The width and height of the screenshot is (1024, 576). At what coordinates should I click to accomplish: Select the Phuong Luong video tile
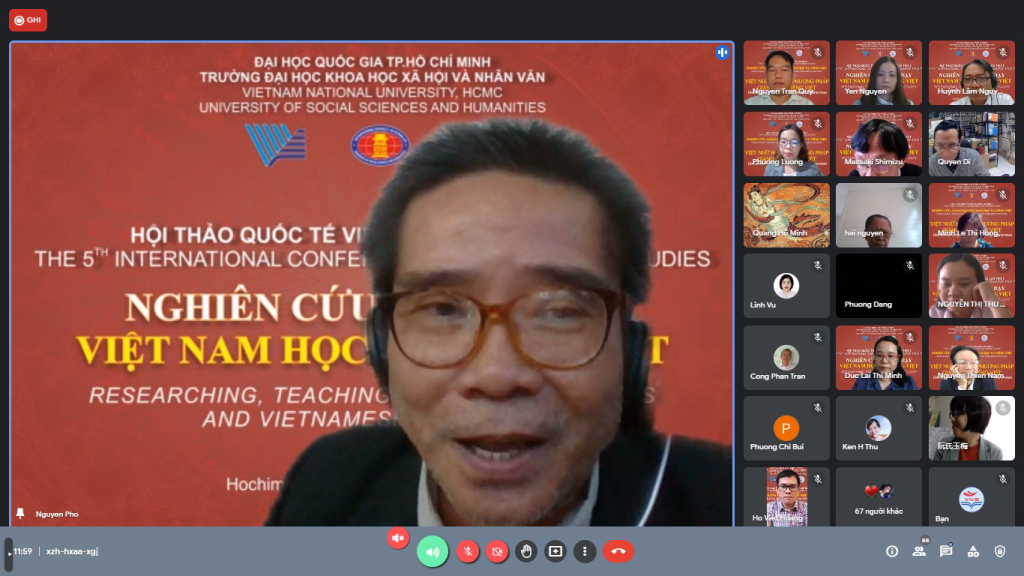coord(786,144)
